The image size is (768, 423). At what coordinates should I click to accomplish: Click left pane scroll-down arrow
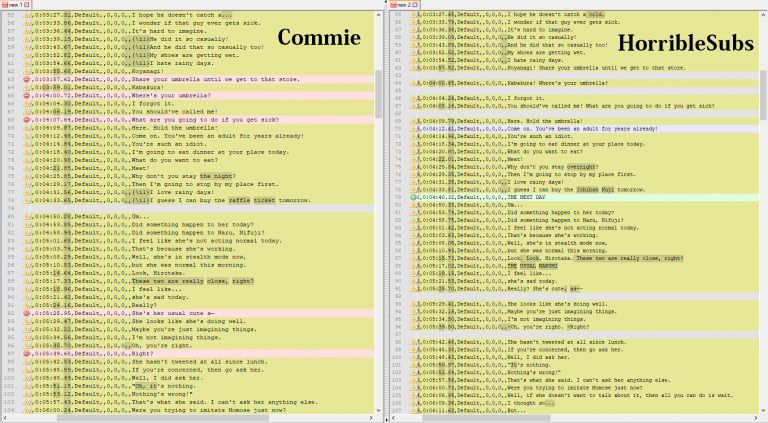pyautogui.click(x=378, y=410)
